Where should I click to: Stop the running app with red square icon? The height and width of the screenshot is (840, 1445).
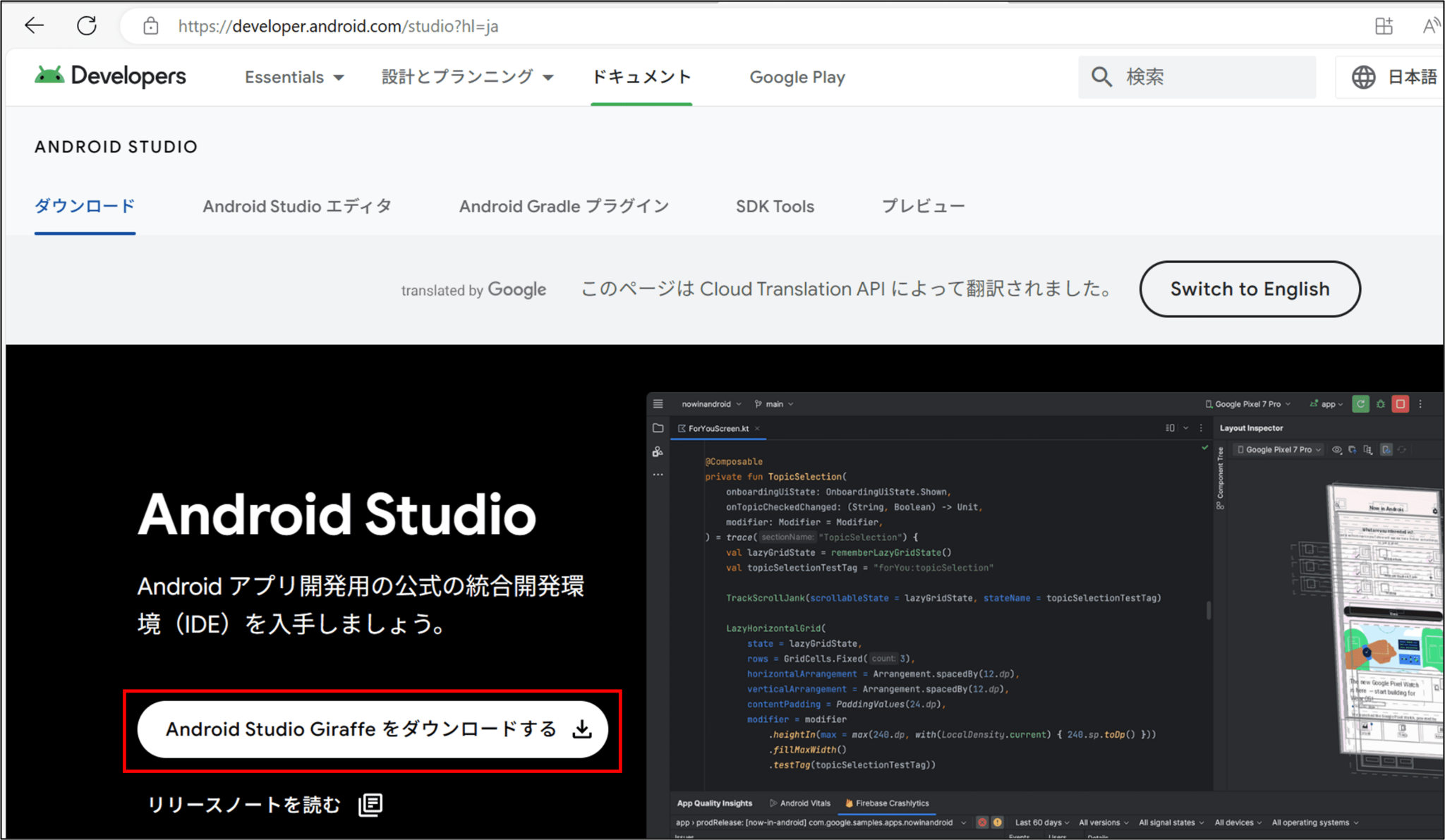point(1401,404)
